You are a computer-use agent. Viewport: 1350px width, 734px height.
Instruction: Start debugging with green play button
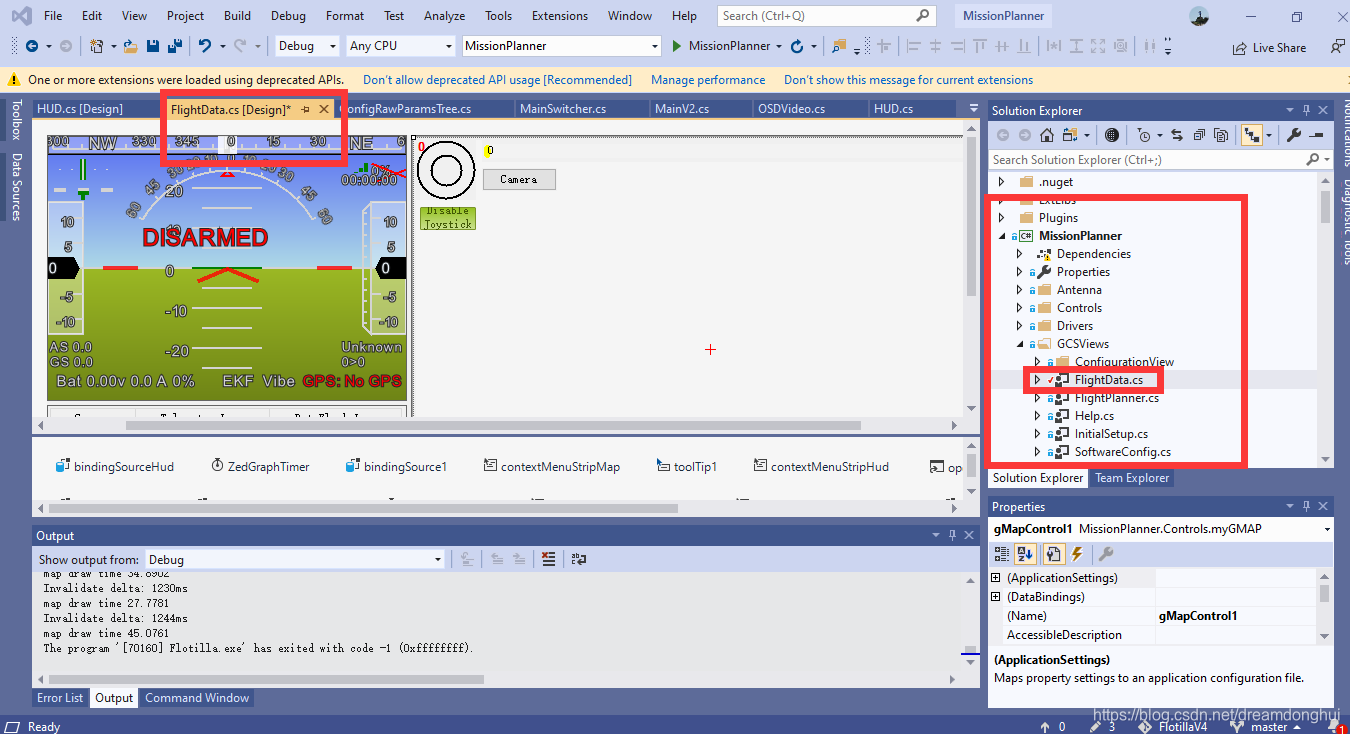[677, 46]
